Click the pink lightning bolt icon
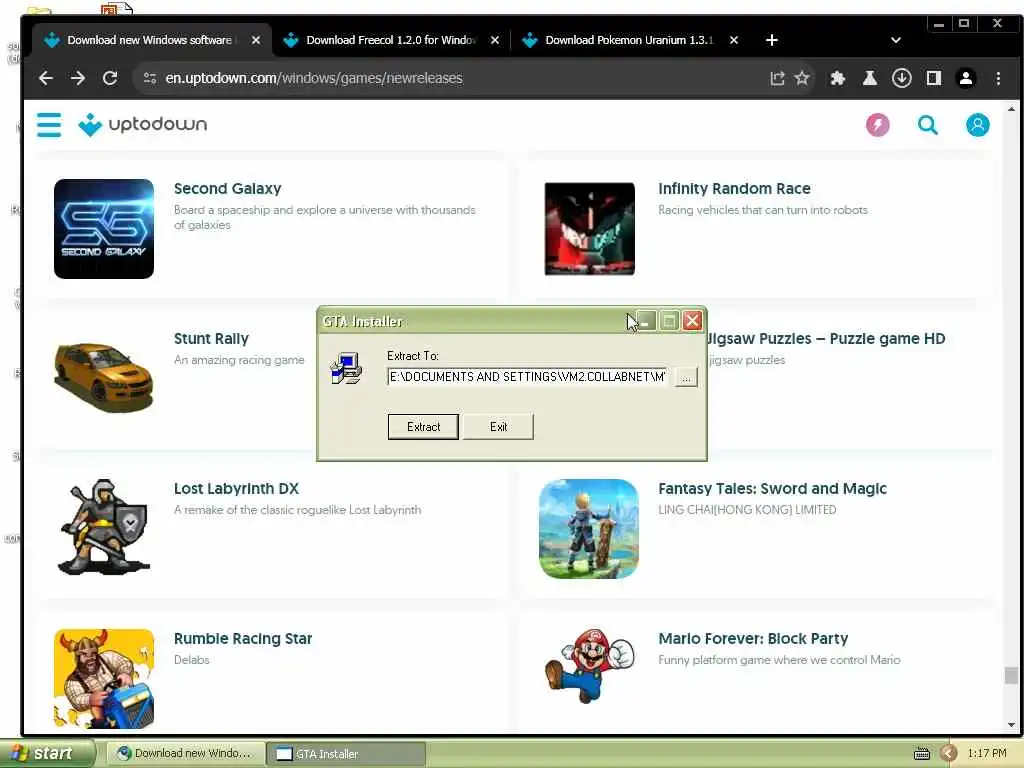The image size is (1024, 768). click(877, 125)
